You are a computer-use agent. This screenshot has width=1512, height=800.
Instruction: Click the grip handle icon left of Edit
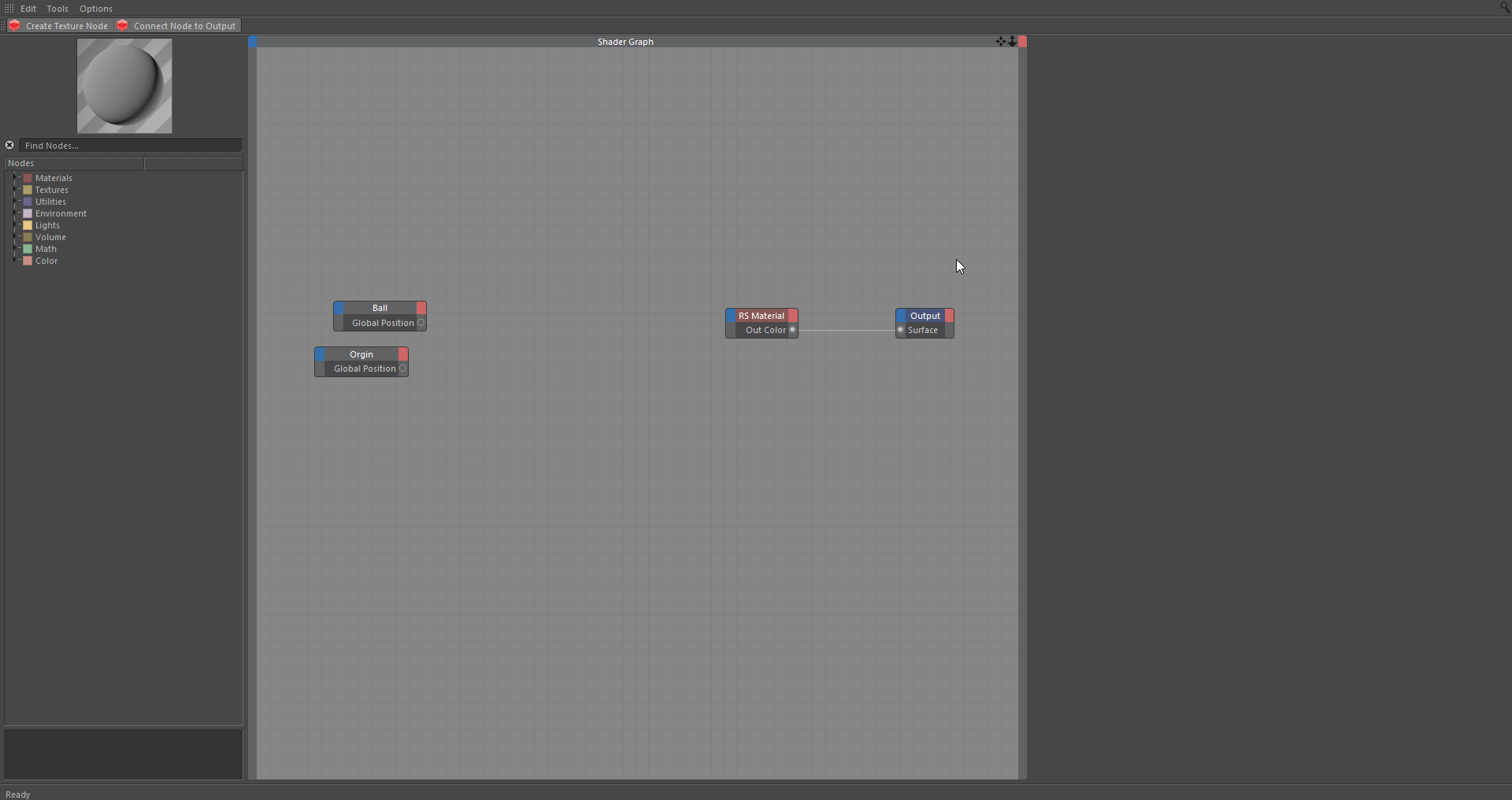(x=9, y=8)
